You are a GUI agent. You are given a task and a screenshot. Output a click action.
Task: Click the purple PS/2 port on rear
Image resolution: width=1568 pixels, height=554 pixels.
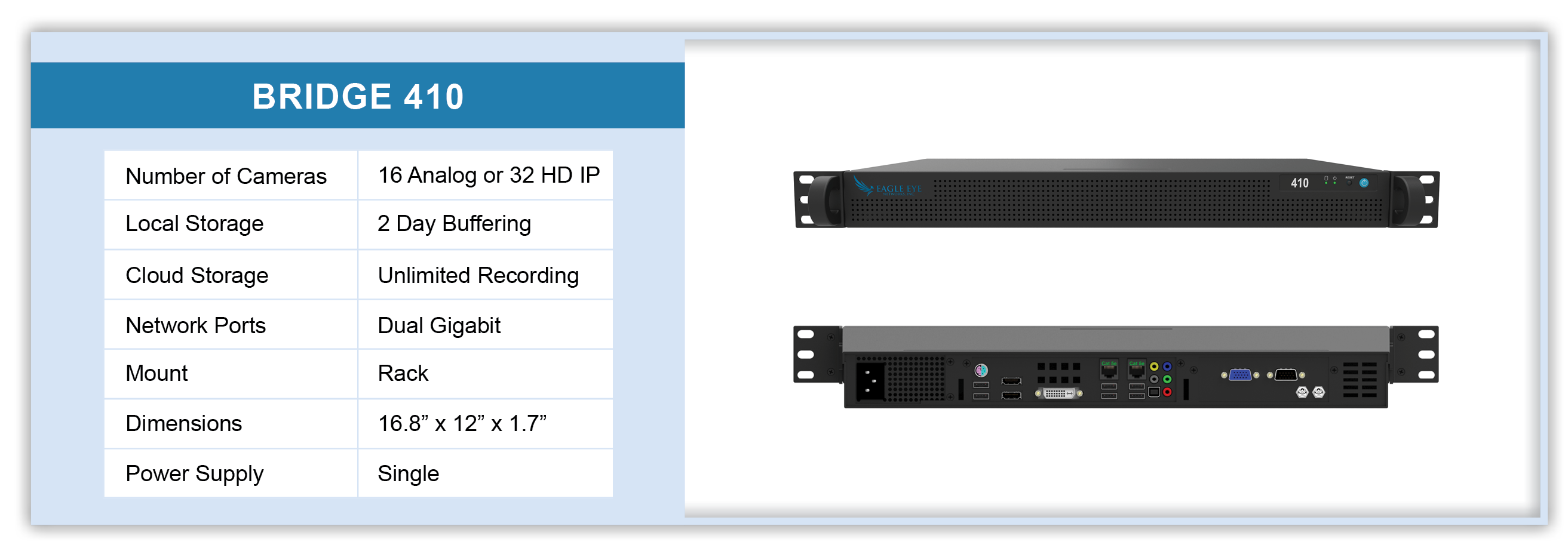[981, 370]
